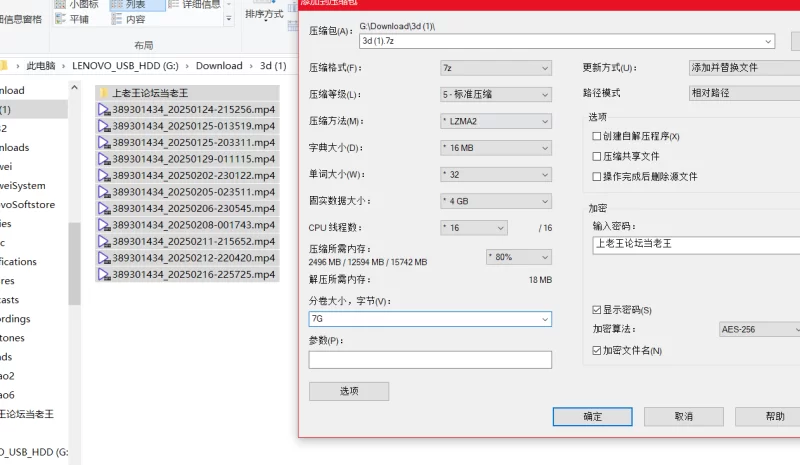Select the rdings folder in navigation pane
Viewport: 800px width, 465px height.
coord(15,319)
